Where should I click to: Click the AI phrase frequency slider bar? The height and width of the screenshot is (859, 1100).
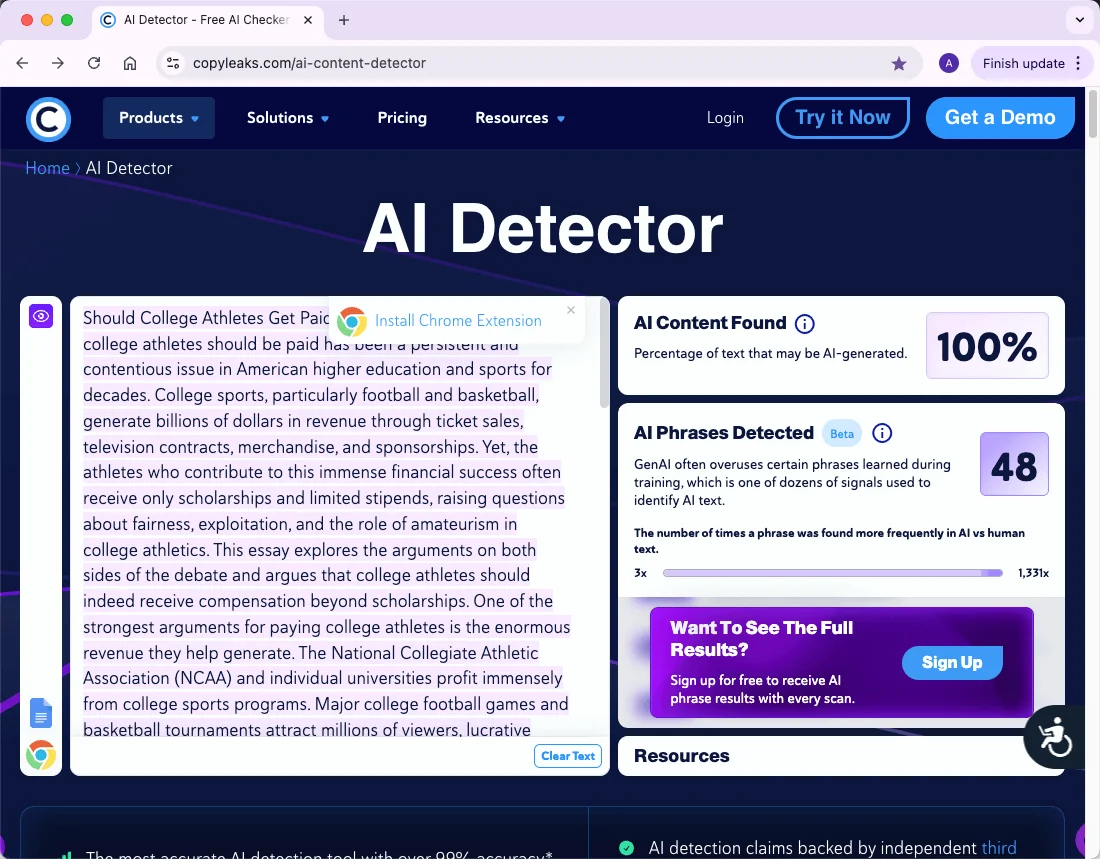[833, 573]
